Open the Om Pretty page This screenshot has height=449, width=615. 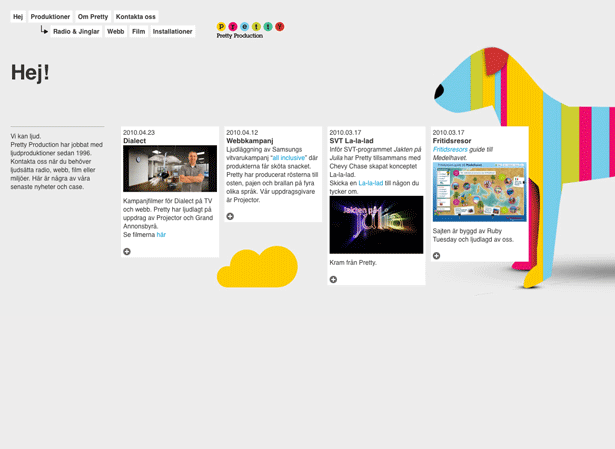[93, 17]
